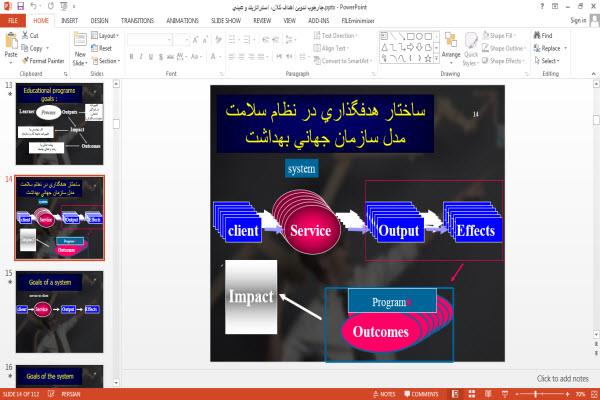Activate the Format Painter brush
Image resolution: width=600 pixels, height=400 pixels.
point(43,61)
